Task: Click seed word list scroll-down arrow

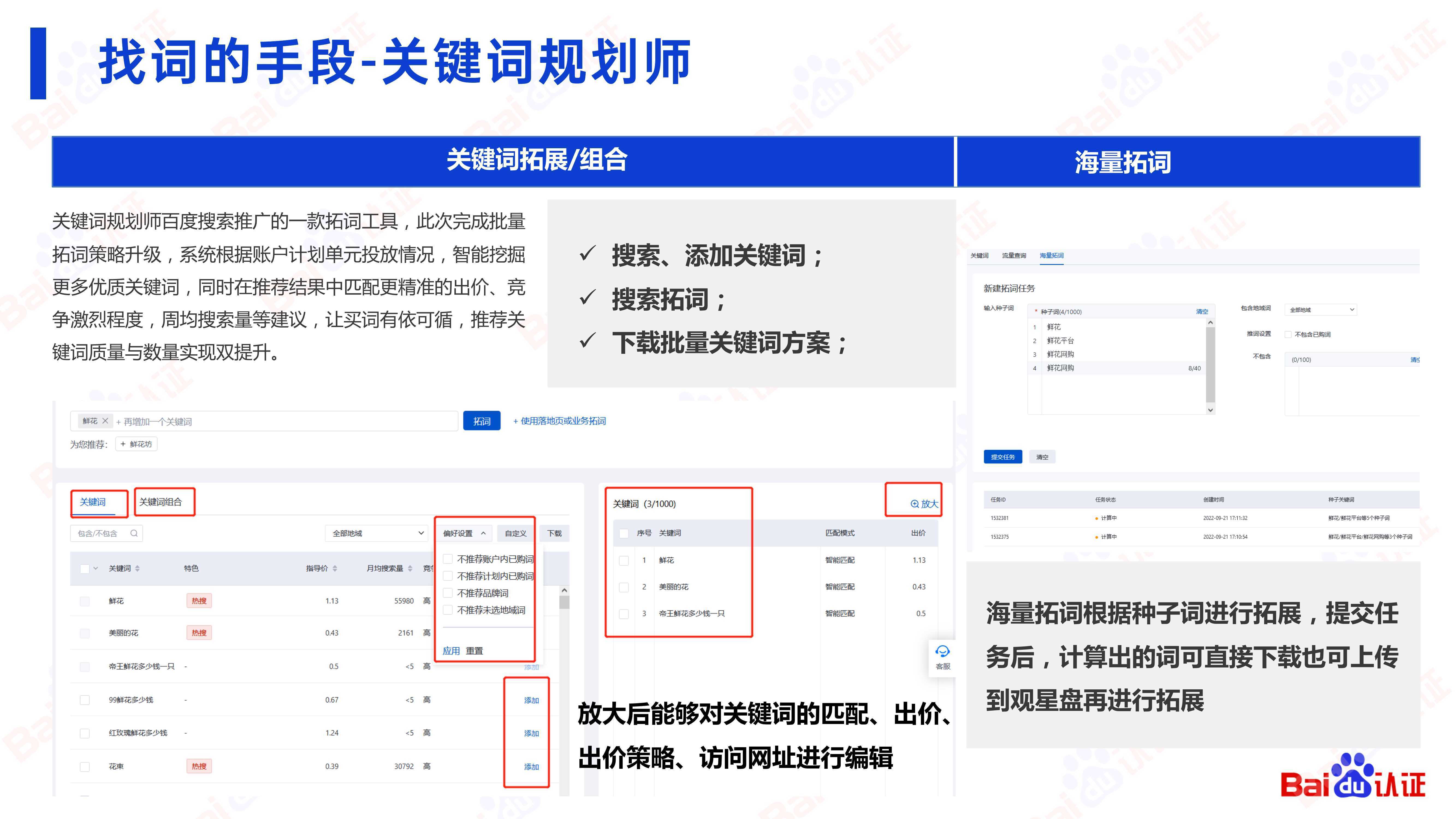Action: pyautogui.click(x=1210, y=410)
